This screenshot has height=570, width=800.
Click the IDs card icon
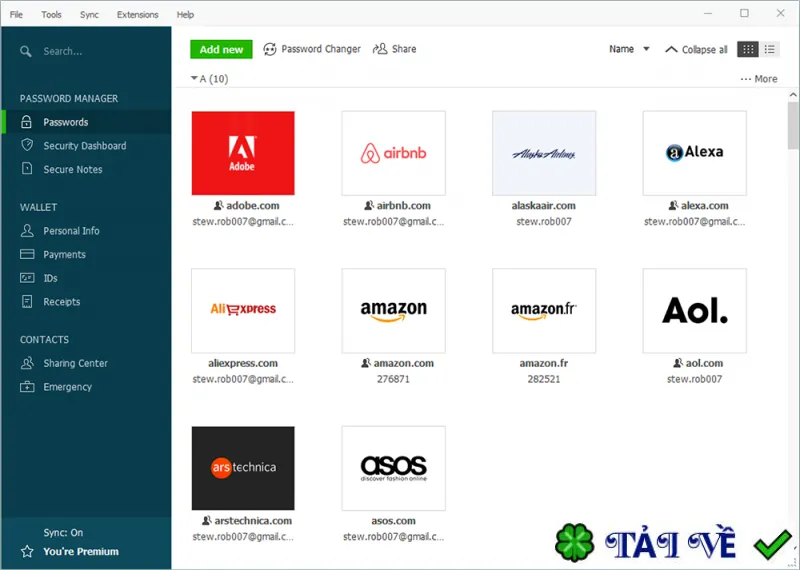pyautogui.click(x=27, y=278)
